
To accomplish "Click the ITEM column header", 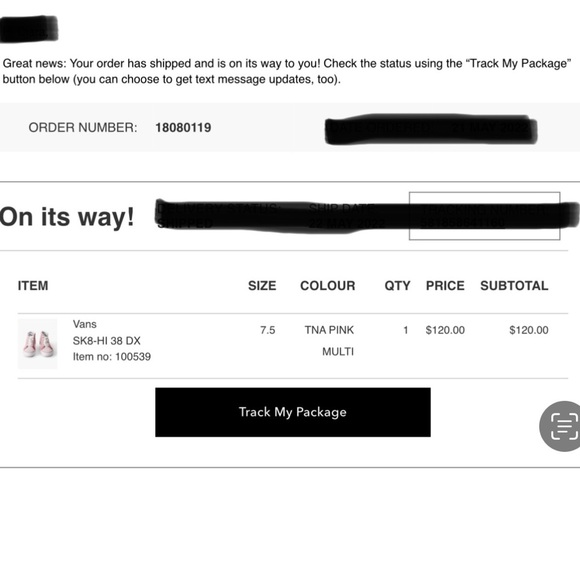I will pos(33,286).
